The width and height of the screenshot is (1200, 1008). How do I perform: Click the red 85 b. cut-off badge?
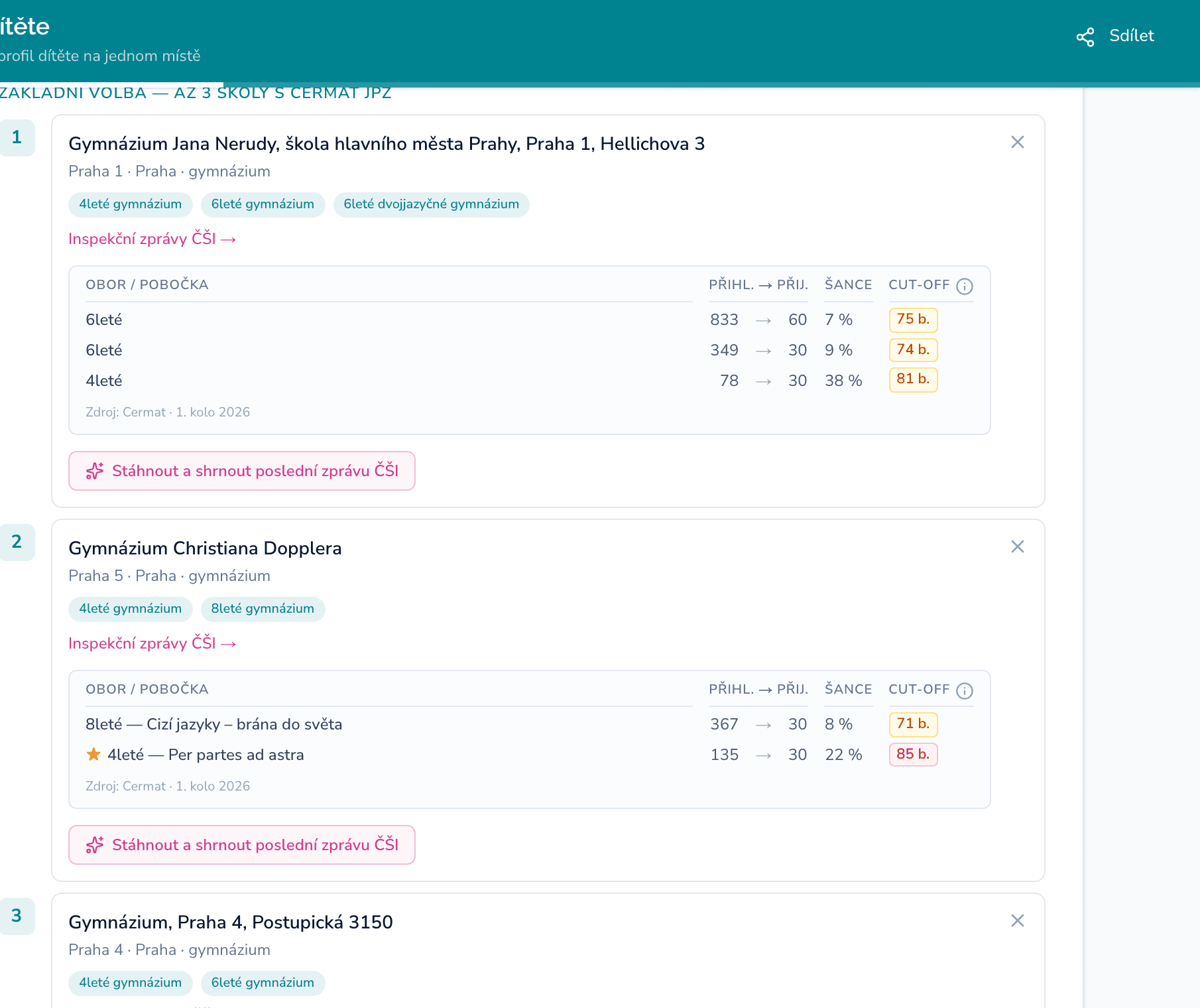[x=913, y=754]
